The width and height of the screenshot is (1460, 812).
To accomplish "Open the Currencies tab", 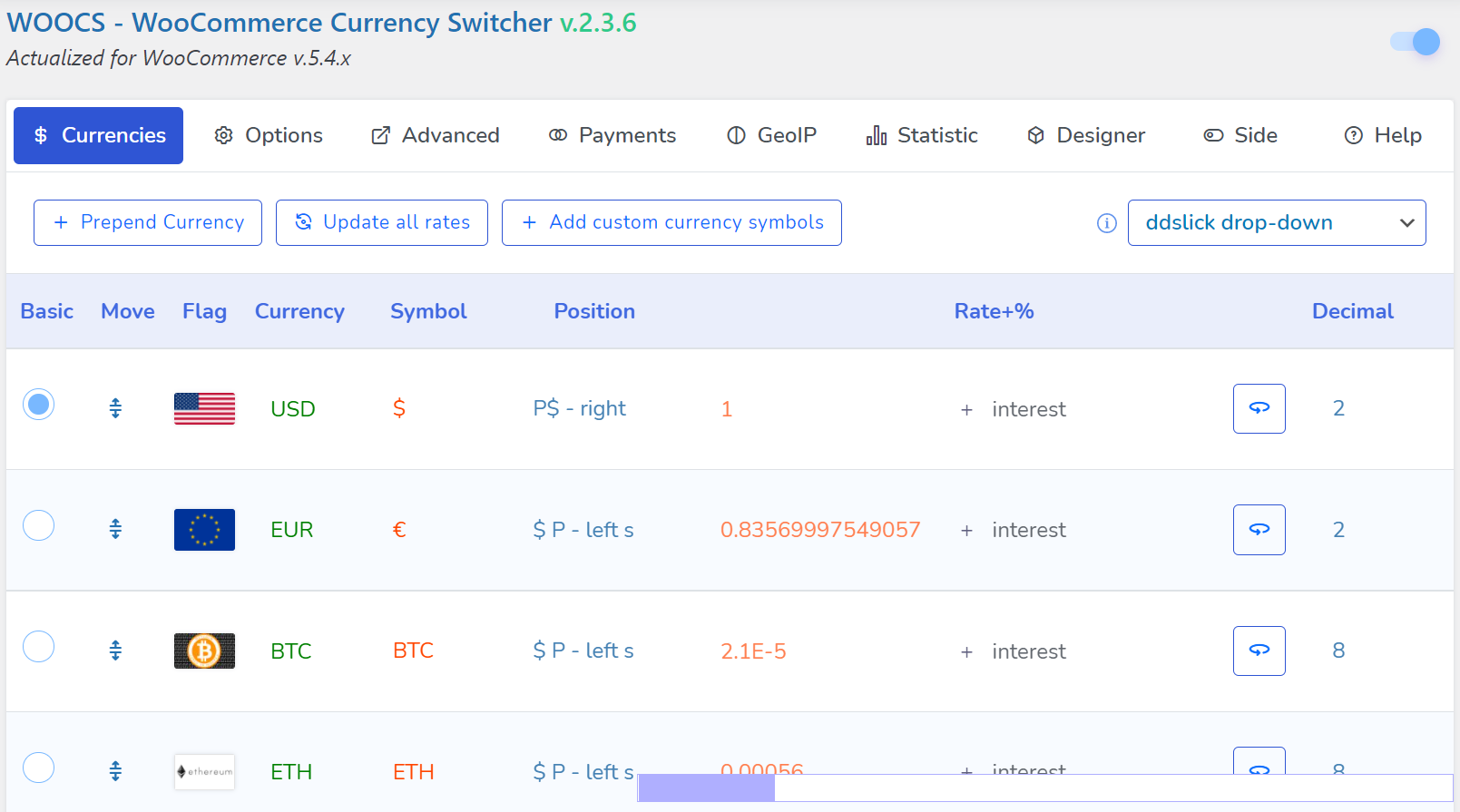I will (x=98, y=135).
